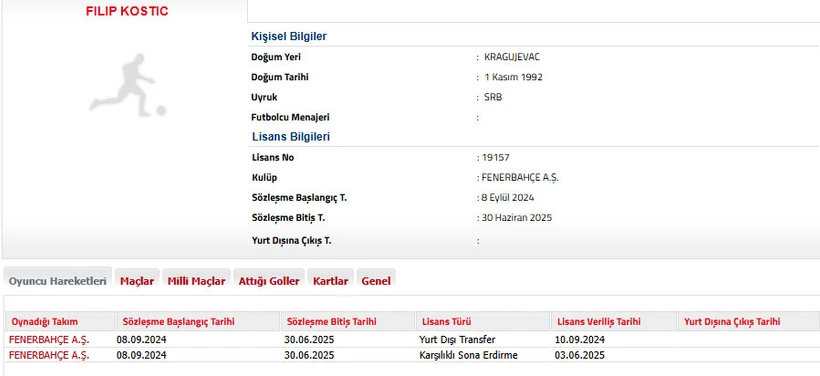
Task: Select 30.06.2025 in the Karşılıklı Sona Erdirme row
Action: (x=309, y=356)
